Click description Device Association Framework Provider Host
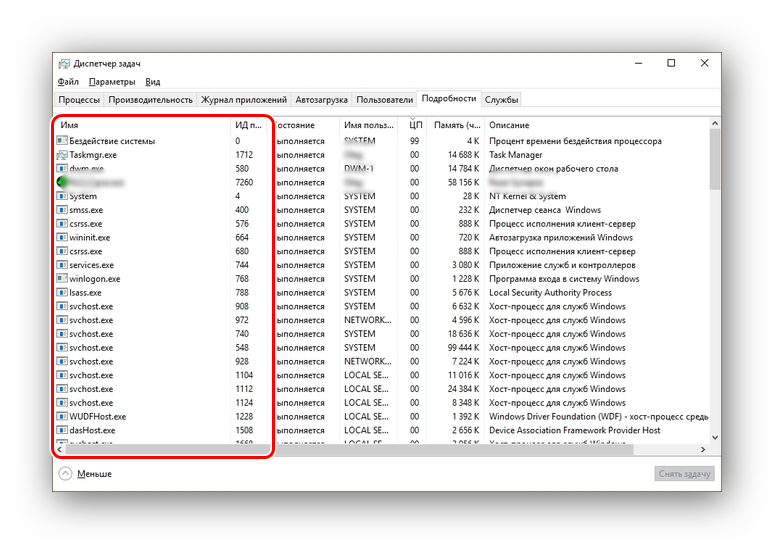Screen dimensions: 774x544 click(x=575, y=430)
